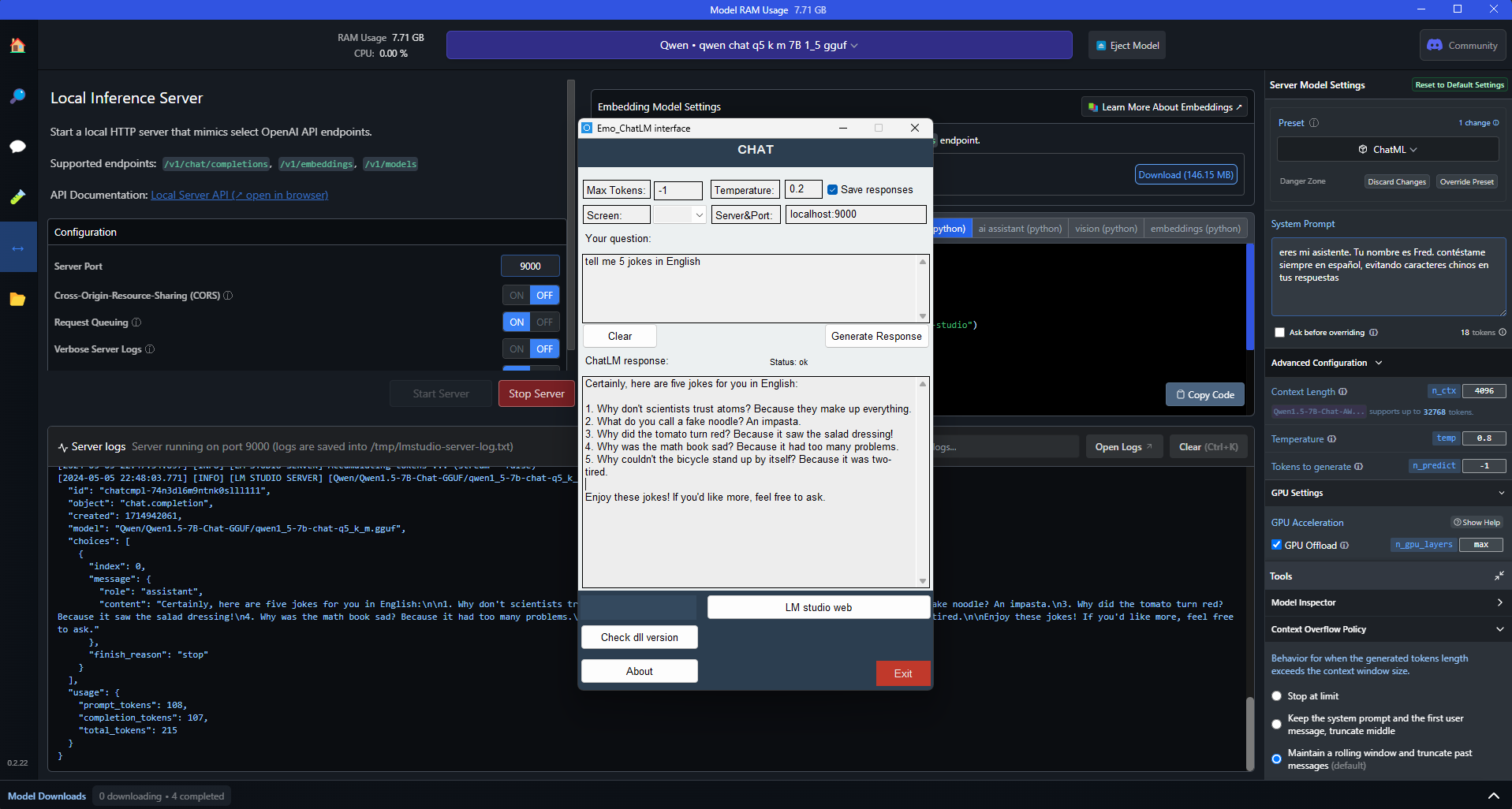Click the Temperature info icon in Advanced Configuration
Image resolution: width=1512 pixels, height=809 pixels.
[x=1332, y=439]
